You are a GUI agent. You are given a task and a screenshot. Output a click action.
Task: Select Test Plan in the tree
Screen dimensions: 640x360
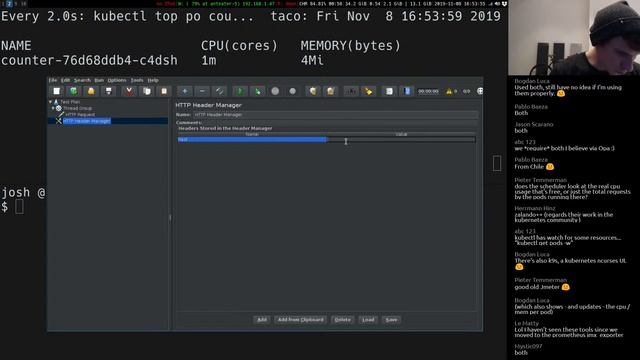pyautogui.click(x=70, y=102)
